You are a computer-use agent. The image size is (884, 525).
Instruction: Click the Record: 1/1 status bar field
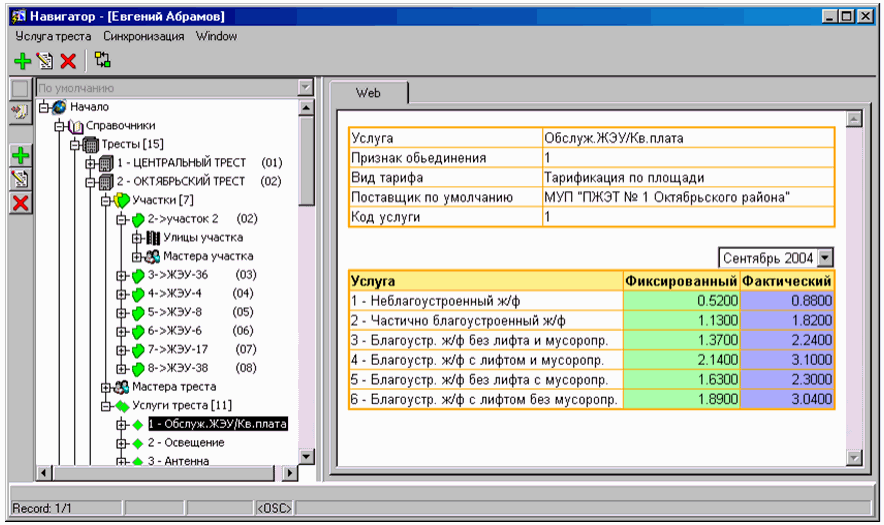66,508
